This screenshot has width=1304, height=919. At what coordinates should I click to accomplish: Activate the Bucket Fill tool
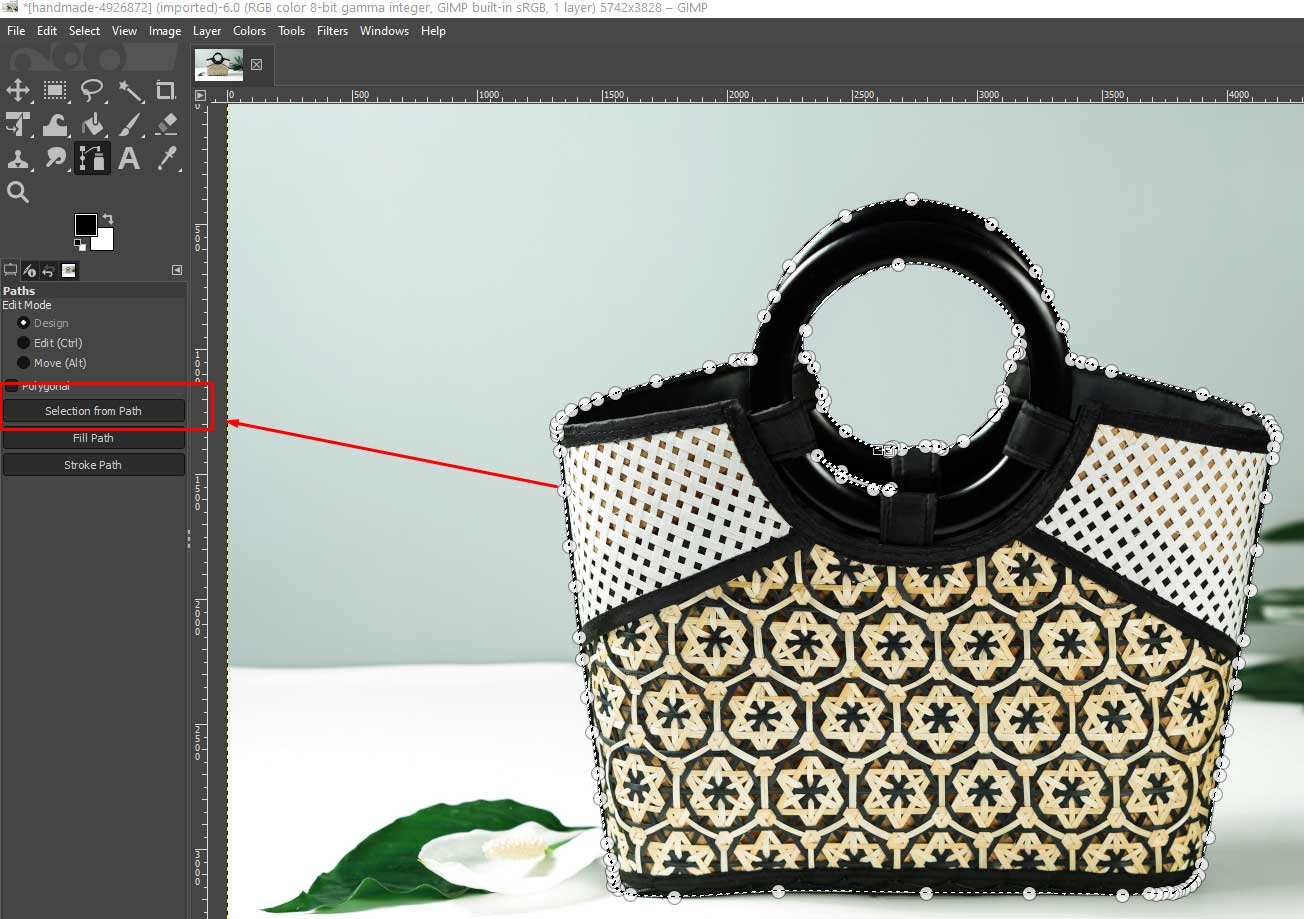tap(92, 124)
